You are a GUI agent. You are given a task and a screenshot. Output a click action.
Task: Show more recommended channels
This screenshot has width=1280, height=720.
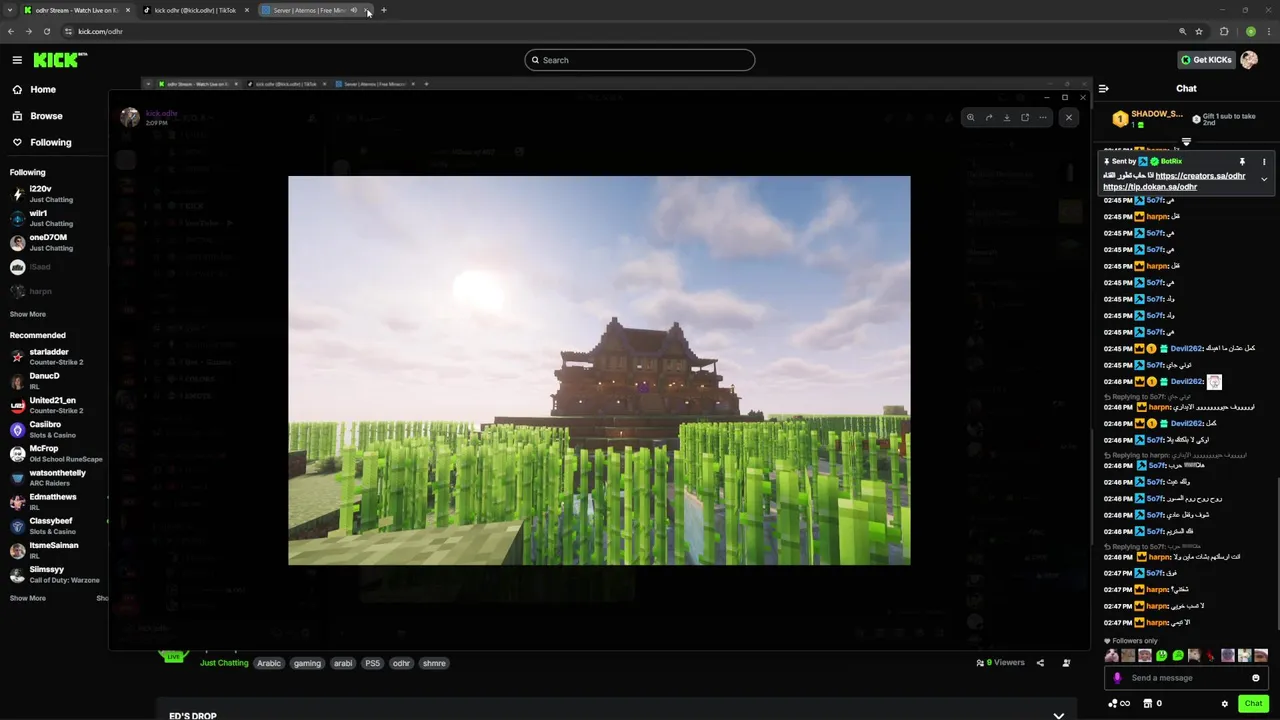click(28, 598)
